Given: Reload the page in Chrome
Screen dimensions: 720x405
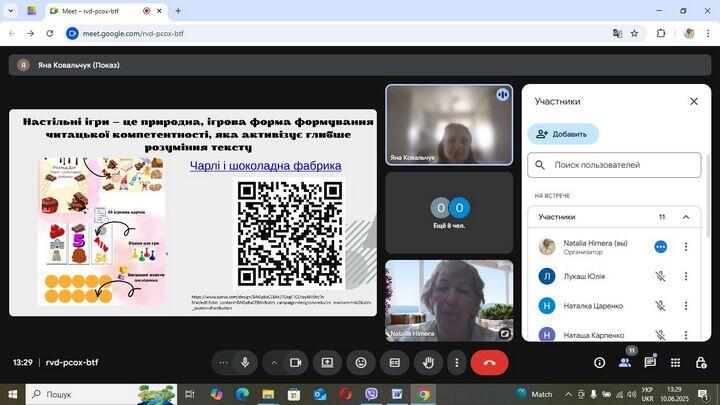Looking at the screenshot, I should click(50, 34).
